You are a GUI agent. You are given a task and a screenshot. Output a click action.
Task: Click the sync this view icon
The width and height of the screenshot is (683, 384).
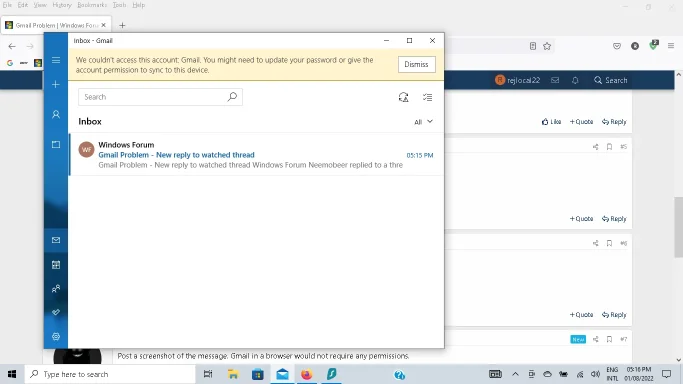click(403, 97)
